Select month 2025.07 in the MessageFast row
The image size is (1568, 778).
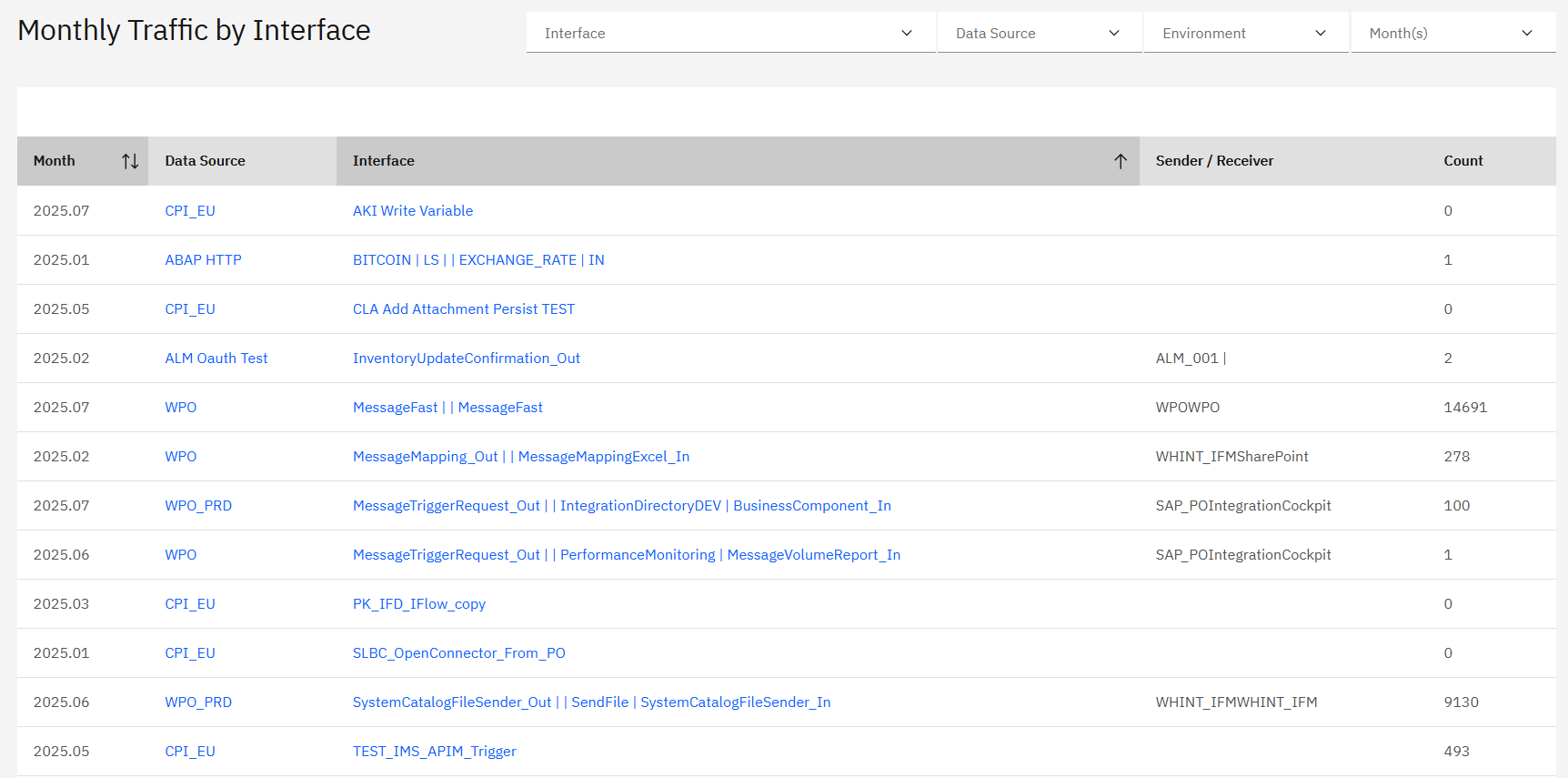tap(62, 407)
